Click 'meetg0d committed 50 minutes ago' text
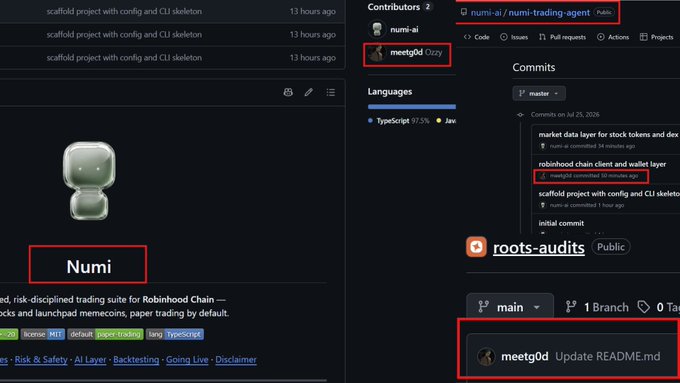This screenshot has width=680, height=383. coord(594,176)
